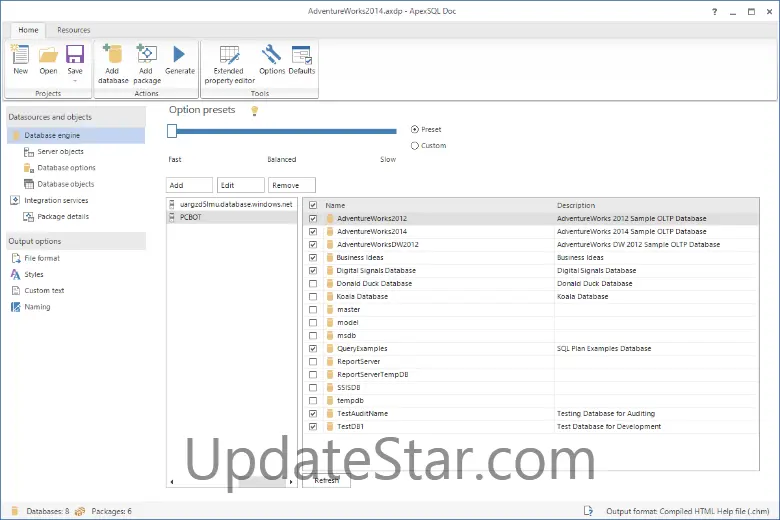
Task: Select Database engine in the sidebar
Action: click(76, 135)
